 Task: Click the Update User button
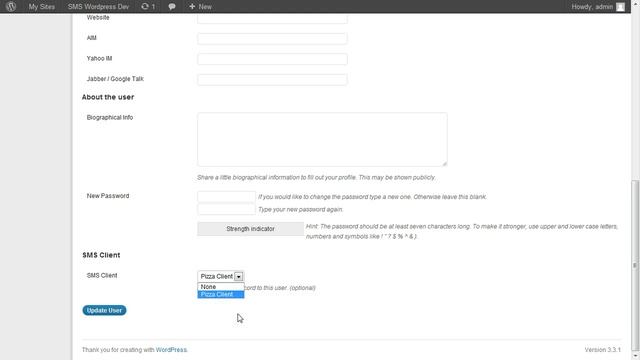104,310
